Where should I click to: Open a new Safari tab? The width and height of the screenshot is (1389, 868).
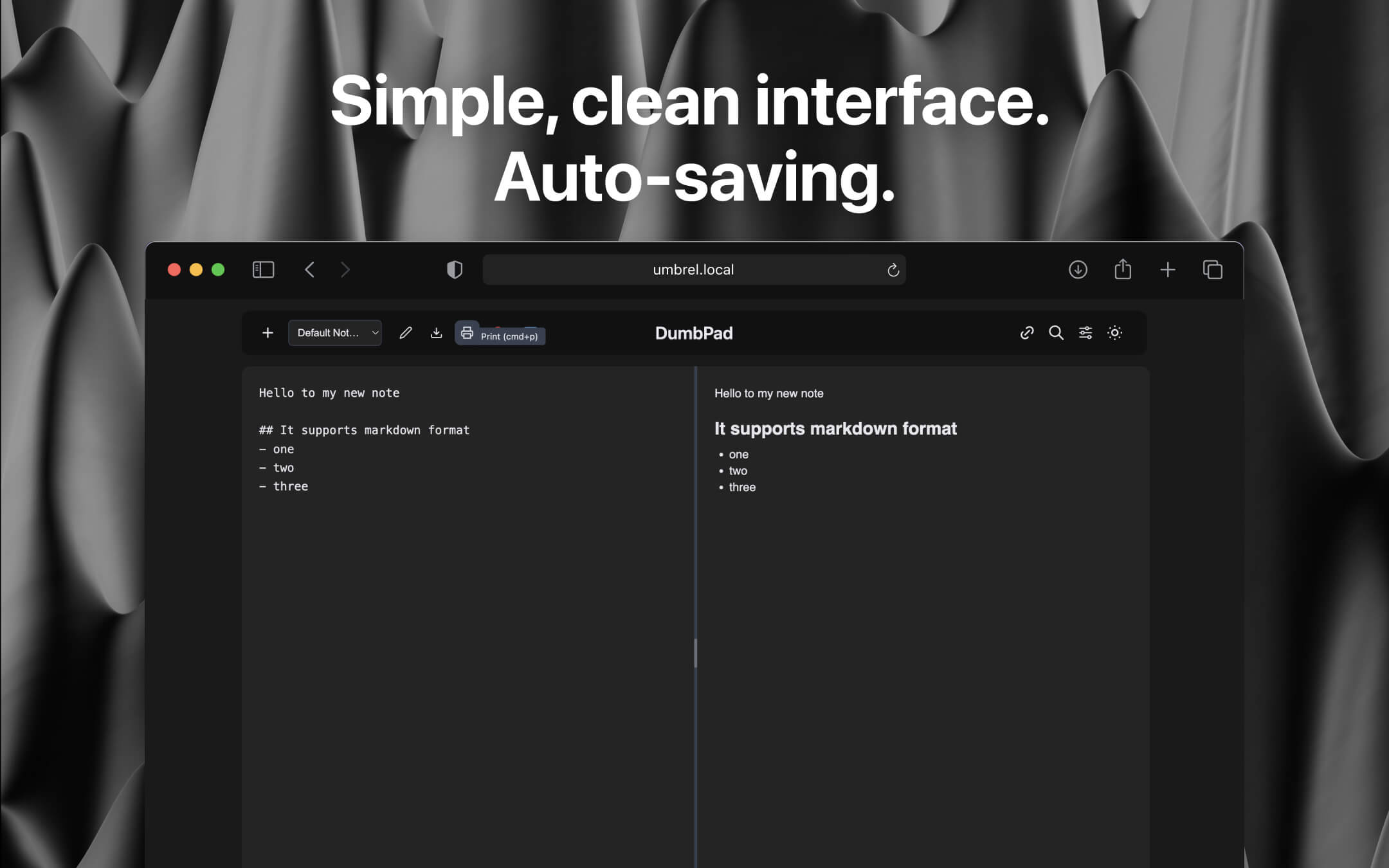[1168, 269]
